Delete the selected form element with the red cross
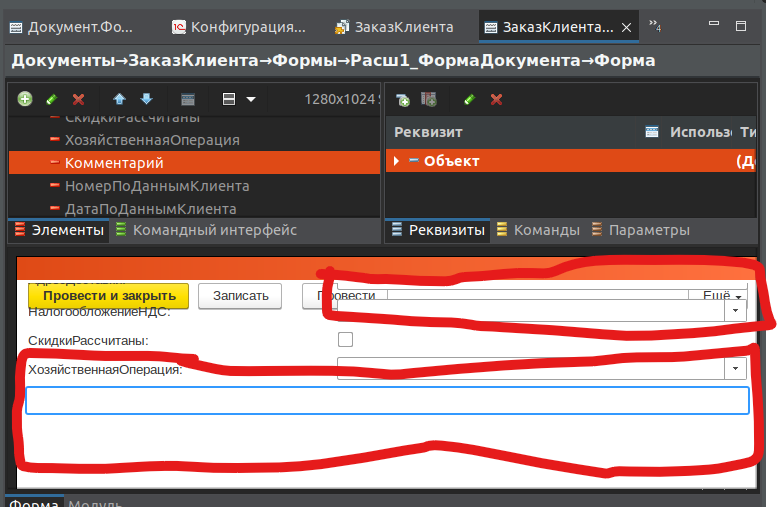 tap(78, 99)
